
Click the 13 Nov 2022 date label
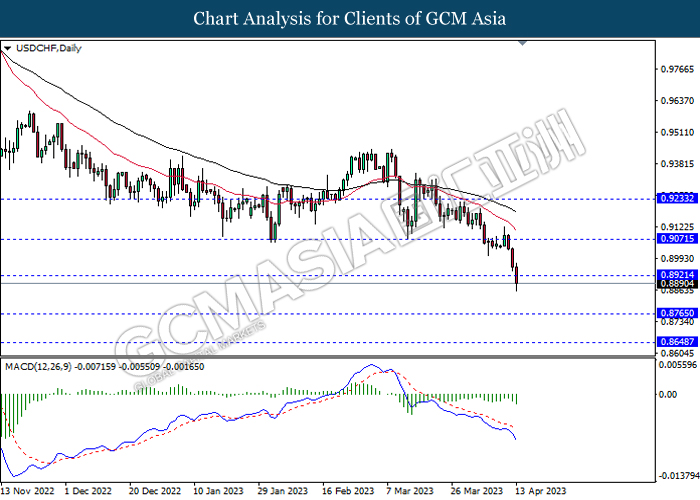[x=28, y=491]
